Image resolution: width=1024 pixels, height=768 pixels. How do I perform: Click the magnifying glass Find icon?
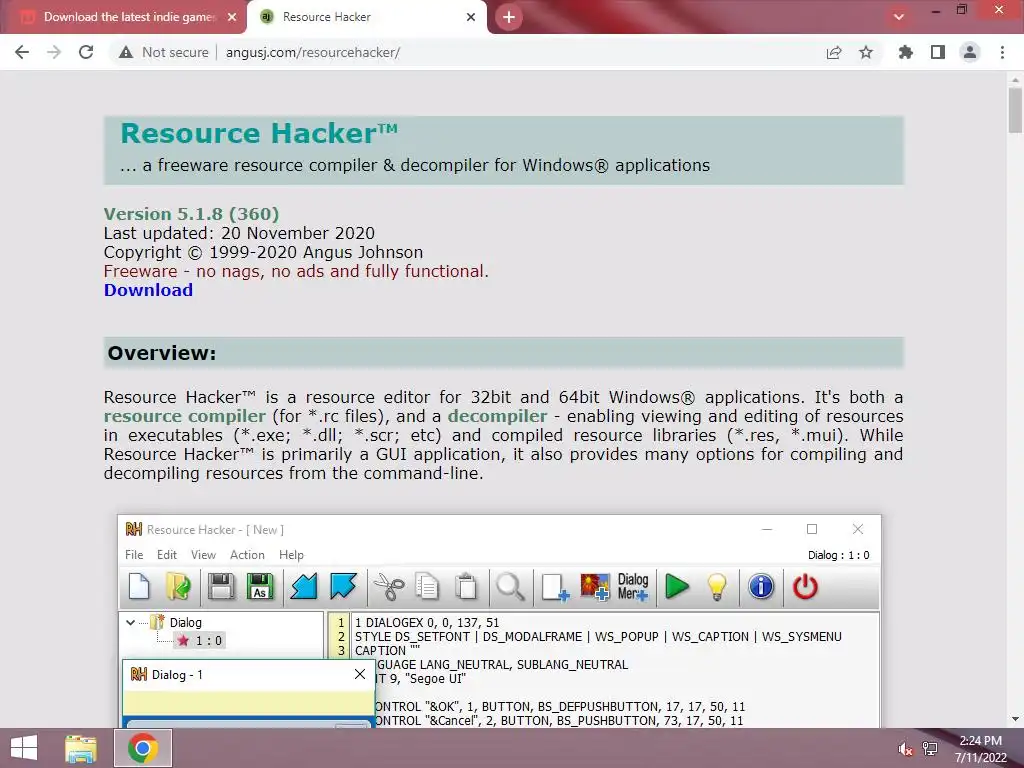point(510,586)
